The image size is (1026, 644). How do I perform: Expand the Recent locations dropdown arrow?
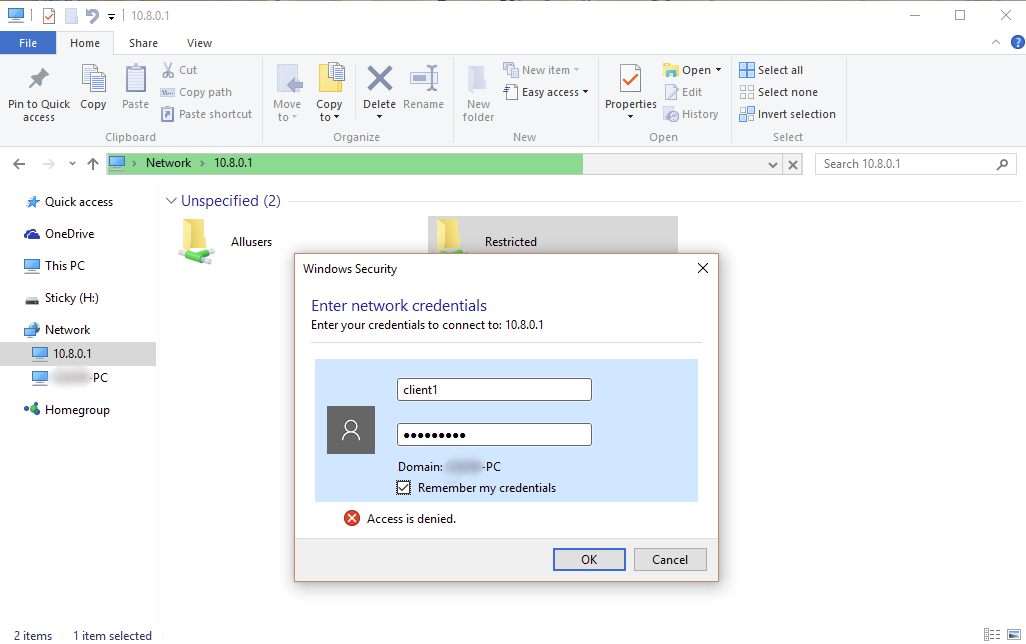72,164
